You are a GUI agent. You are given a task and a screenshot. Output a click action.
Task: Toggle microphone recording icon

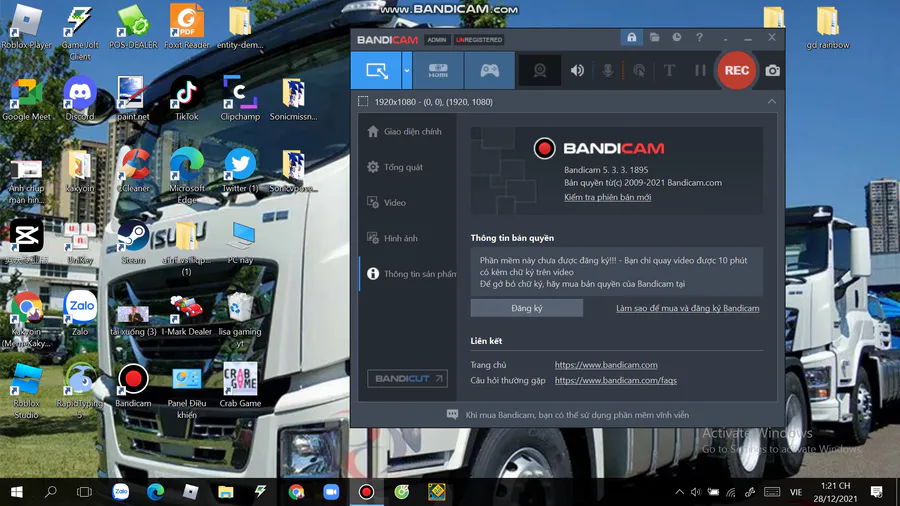tap(607, 71)
